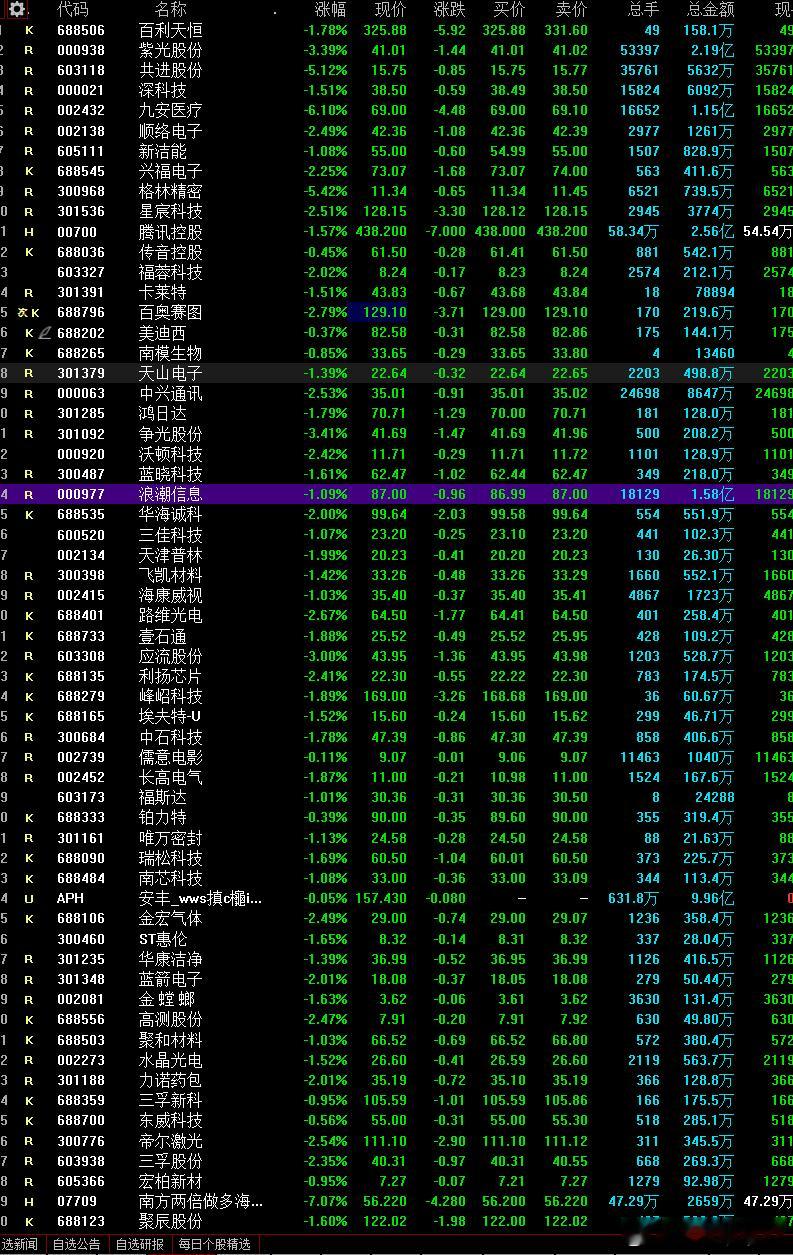Select the 腾讯控股 row by its name

pos(170,232)
